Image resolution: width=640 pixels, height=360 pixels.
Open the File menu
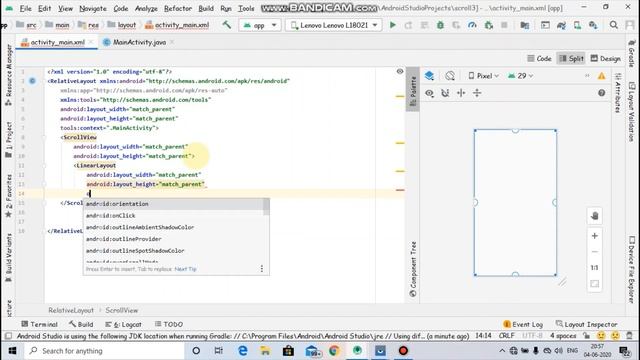pyautogui.click(x=25, y=8)
